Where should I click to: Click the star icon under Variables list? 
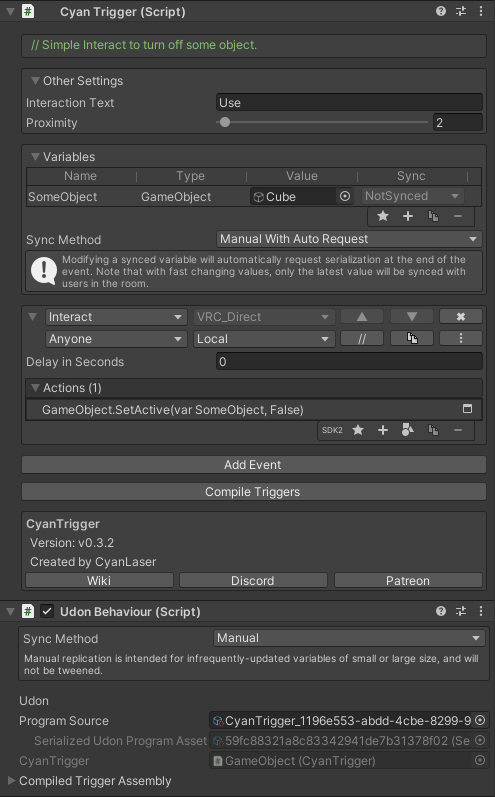tap(383, 216)
